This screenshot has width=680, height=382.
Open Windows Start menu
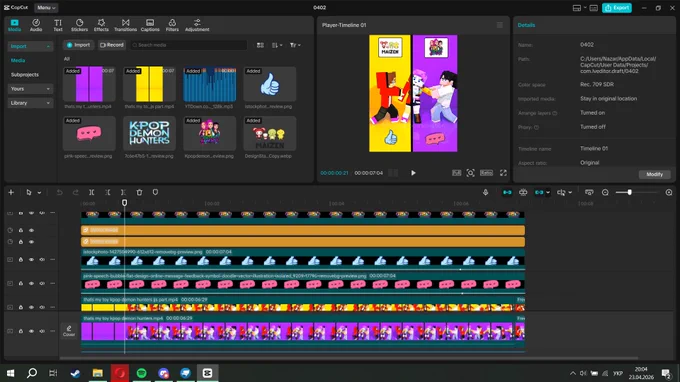click(x=10, y=373)
